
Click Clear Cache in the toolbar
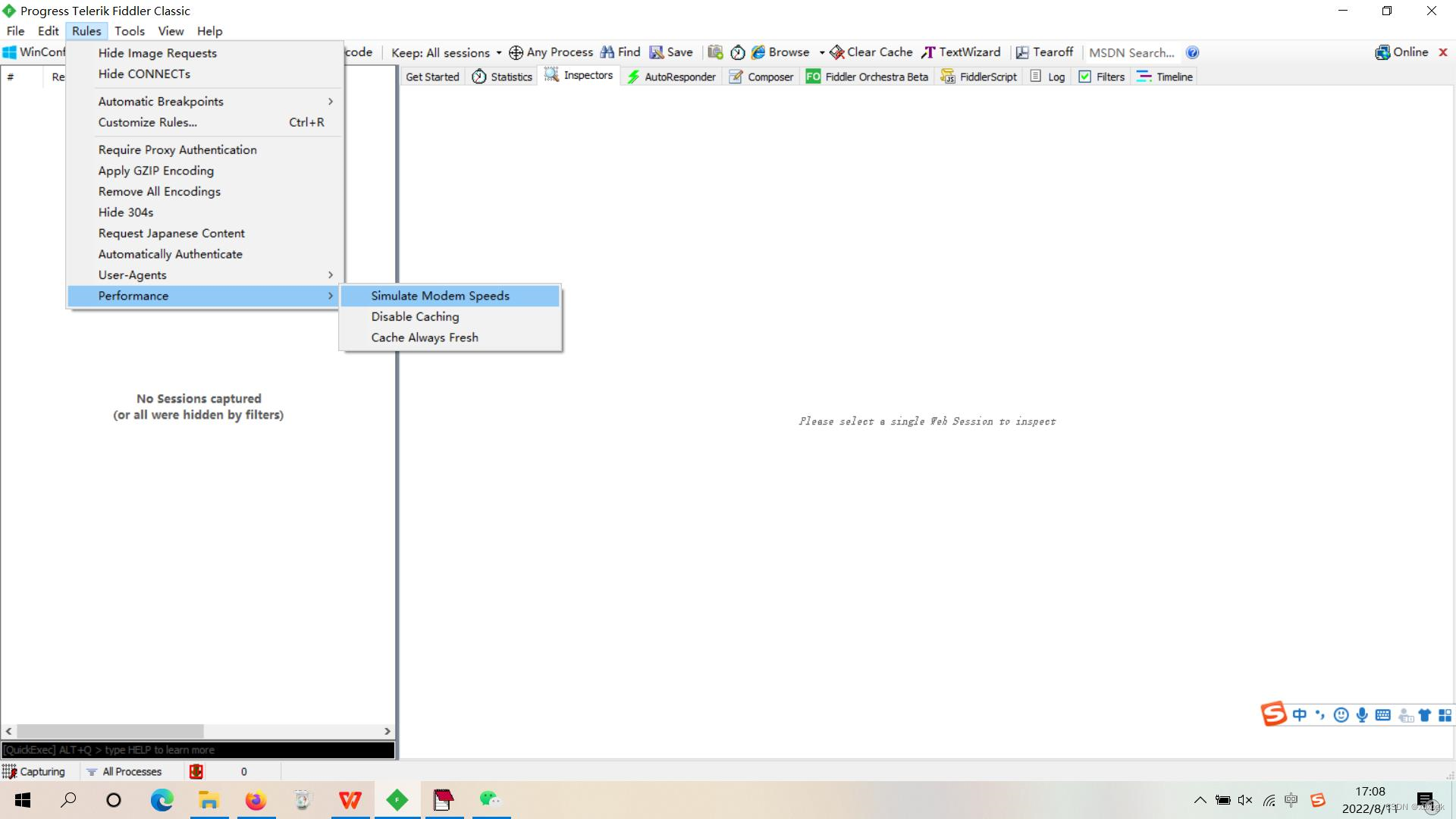[x=871, y=52]
